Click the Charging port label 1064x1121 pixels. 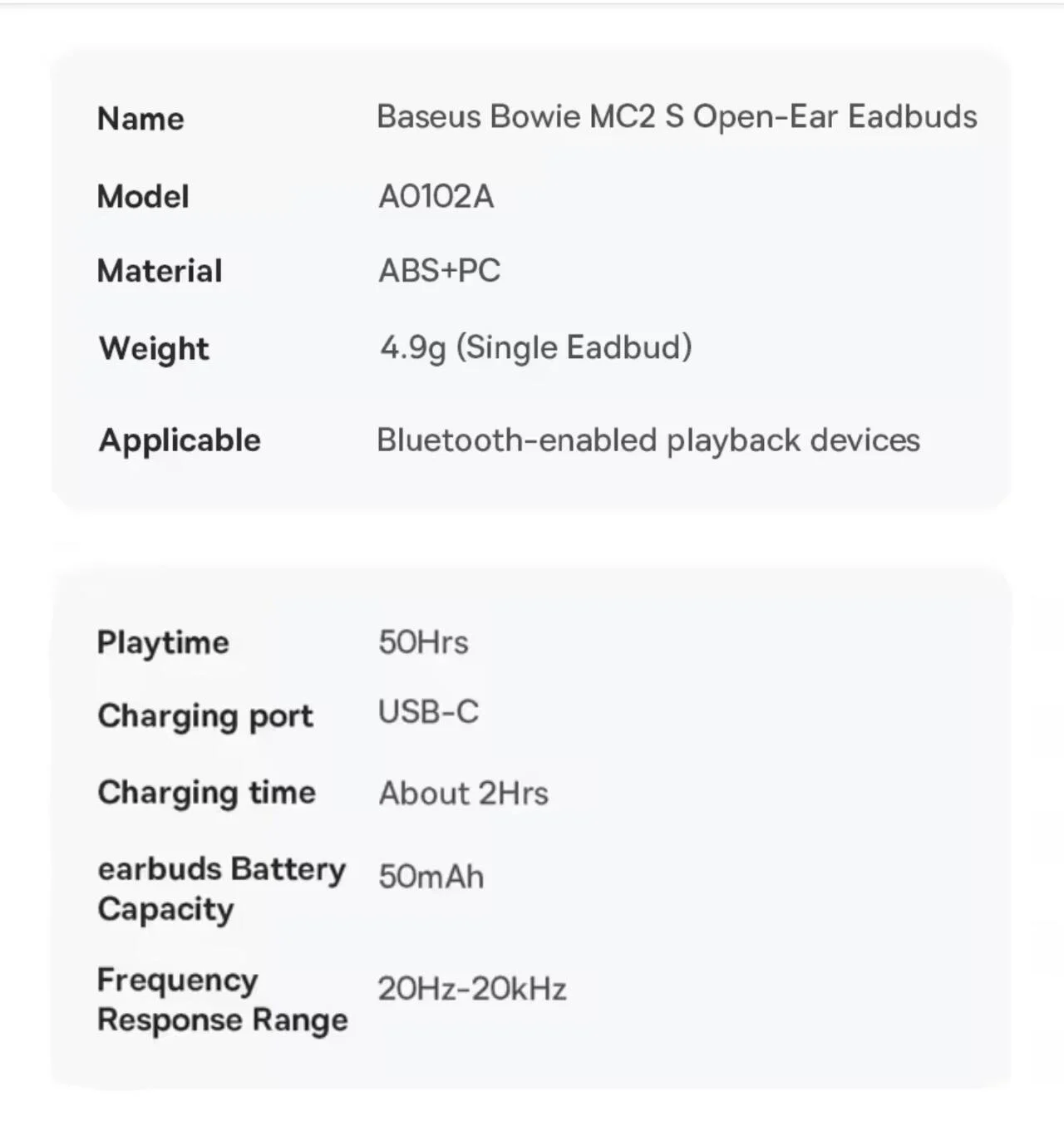click(205, 716)
